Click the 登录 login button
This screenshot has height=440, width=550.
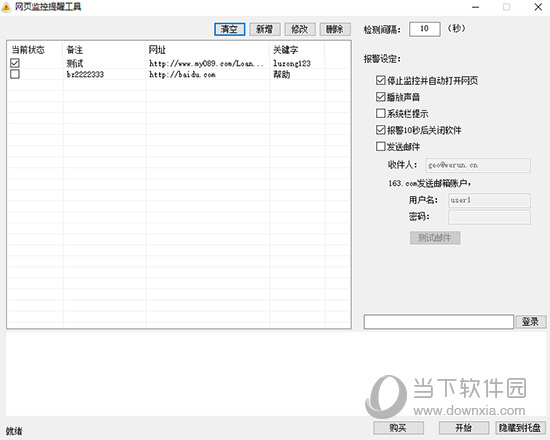click(530, 322)
